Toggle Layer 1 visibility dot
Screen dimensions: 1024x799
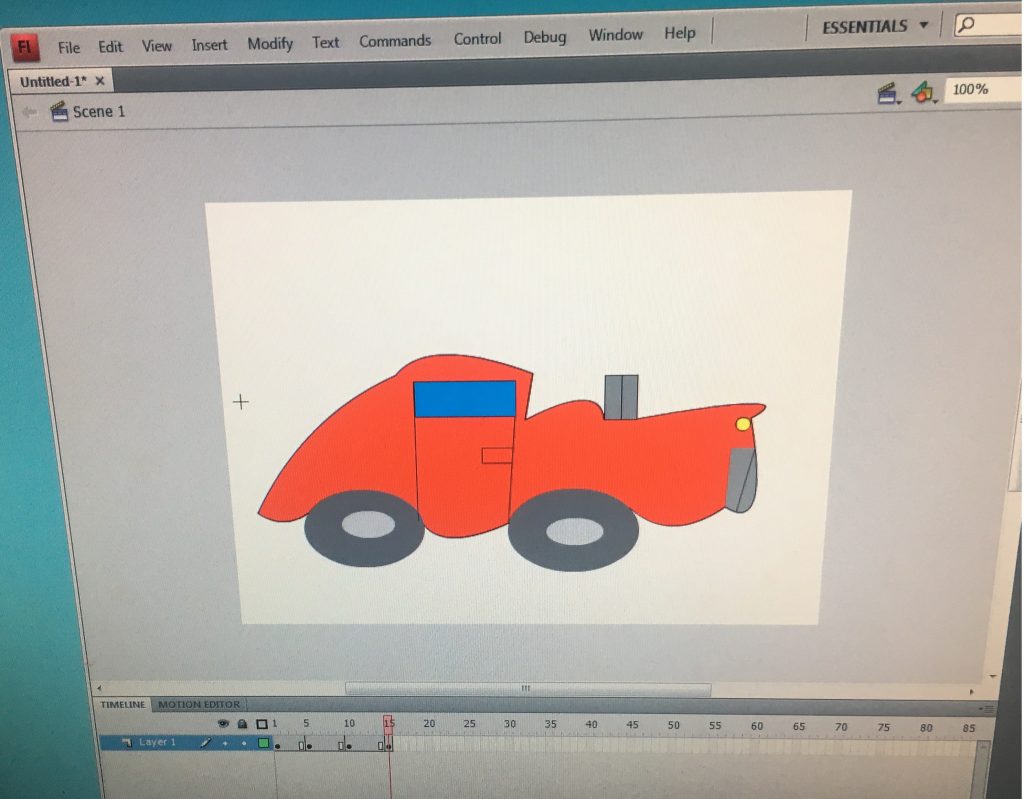(x=225, y=743)
